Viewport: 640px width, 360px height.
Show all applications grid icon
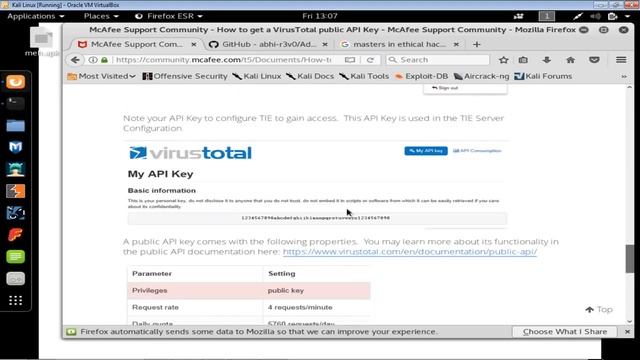pyautogui.click(x=16, y=300)
